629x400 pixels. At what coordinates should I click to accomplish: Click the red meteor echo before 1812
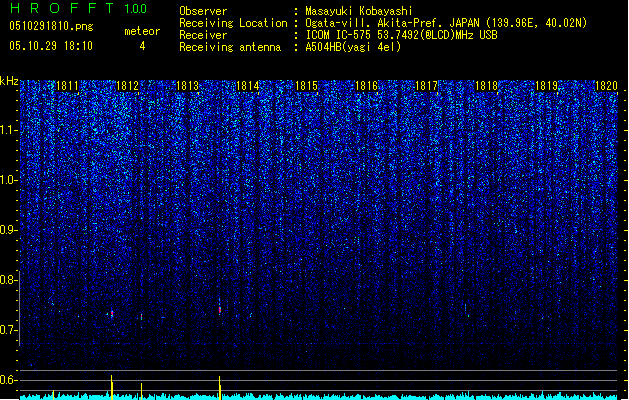[112, 313]
